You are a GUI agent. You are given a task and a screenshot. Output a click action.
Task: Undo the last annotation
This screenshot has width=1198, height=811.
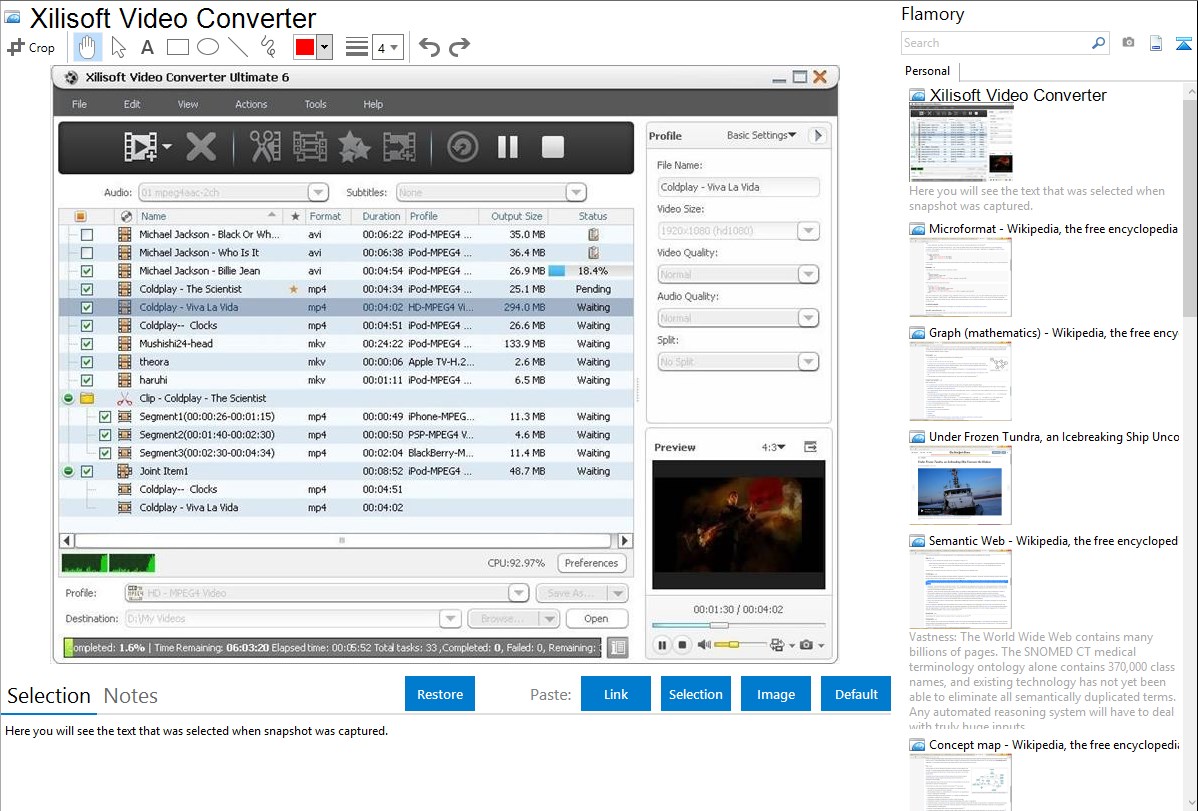coord(429,47)
